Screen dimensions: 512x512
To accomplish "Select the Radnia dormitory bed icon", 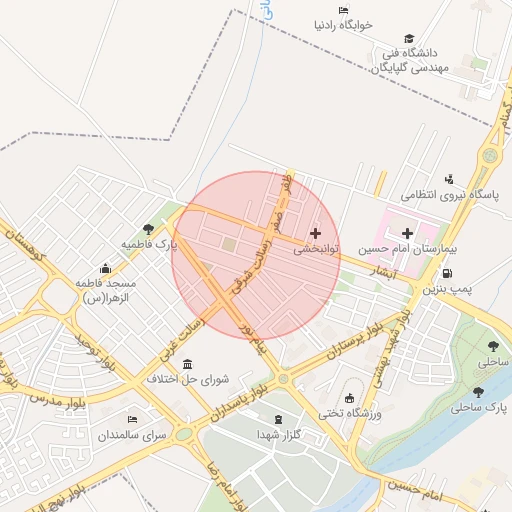I will 343,11.
